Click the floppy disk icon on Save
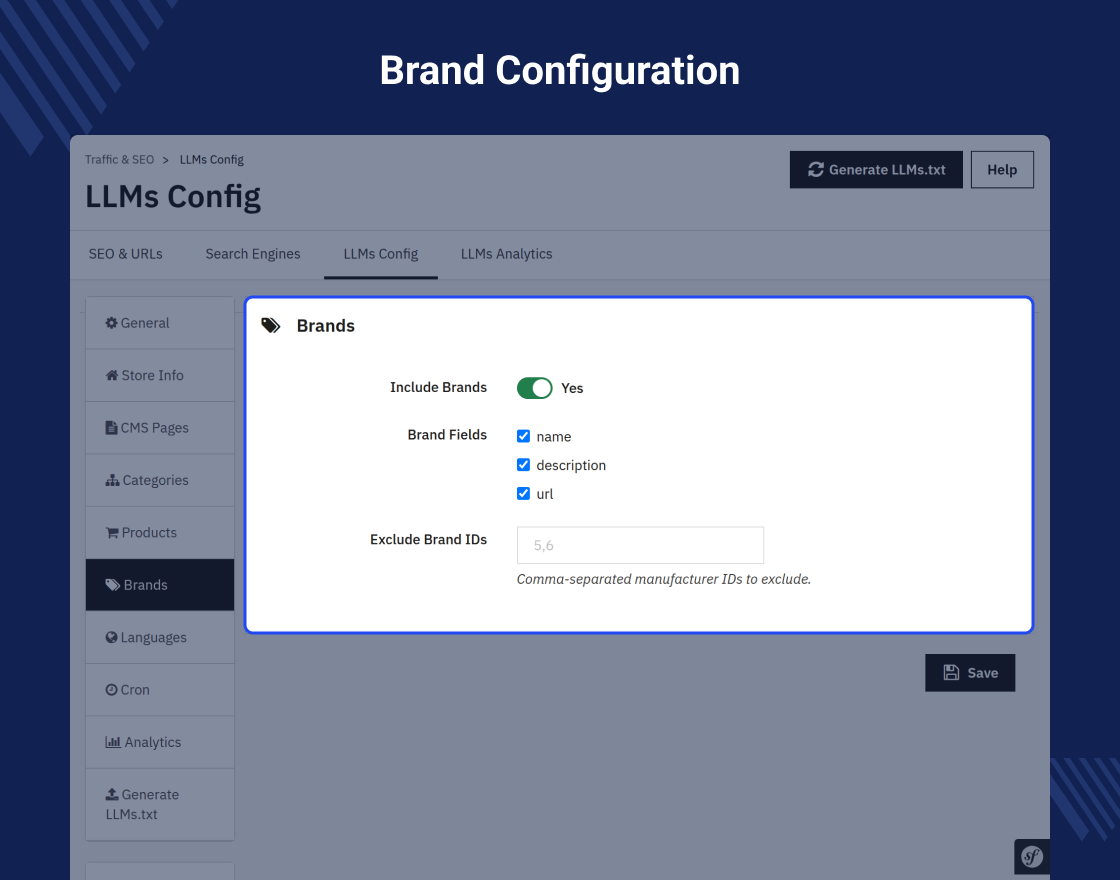Image resolution: width=1120 pixels, height=880 pixels. point(951,673)
